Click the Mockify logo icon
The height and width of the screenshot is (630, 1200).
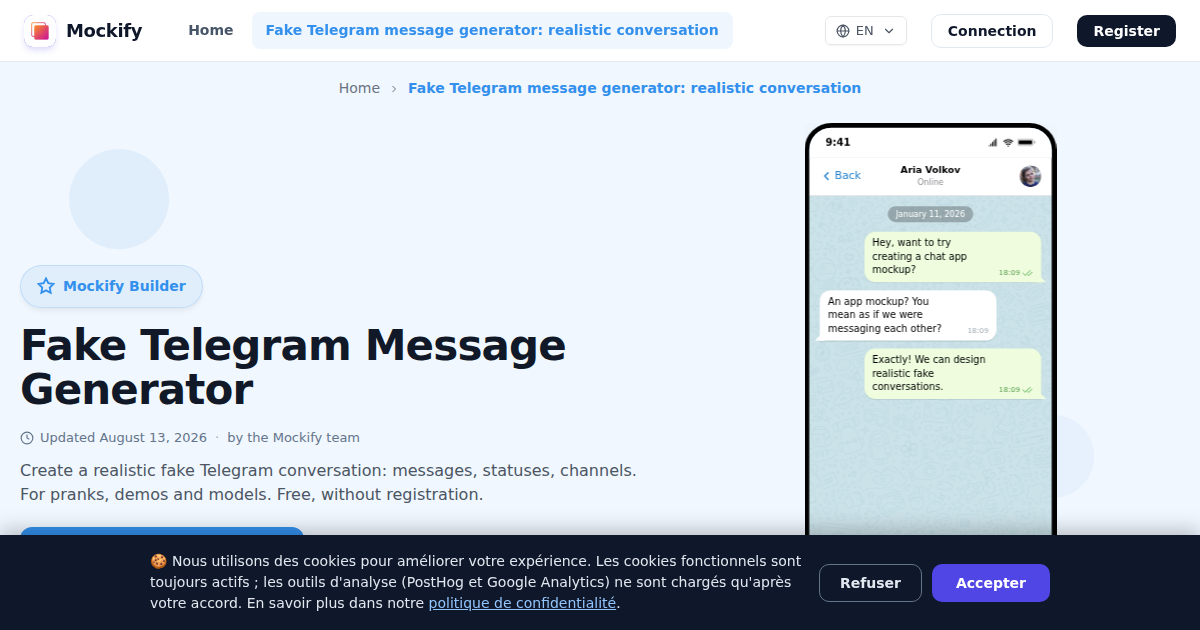pyautogui.click(x=40, y=31)
